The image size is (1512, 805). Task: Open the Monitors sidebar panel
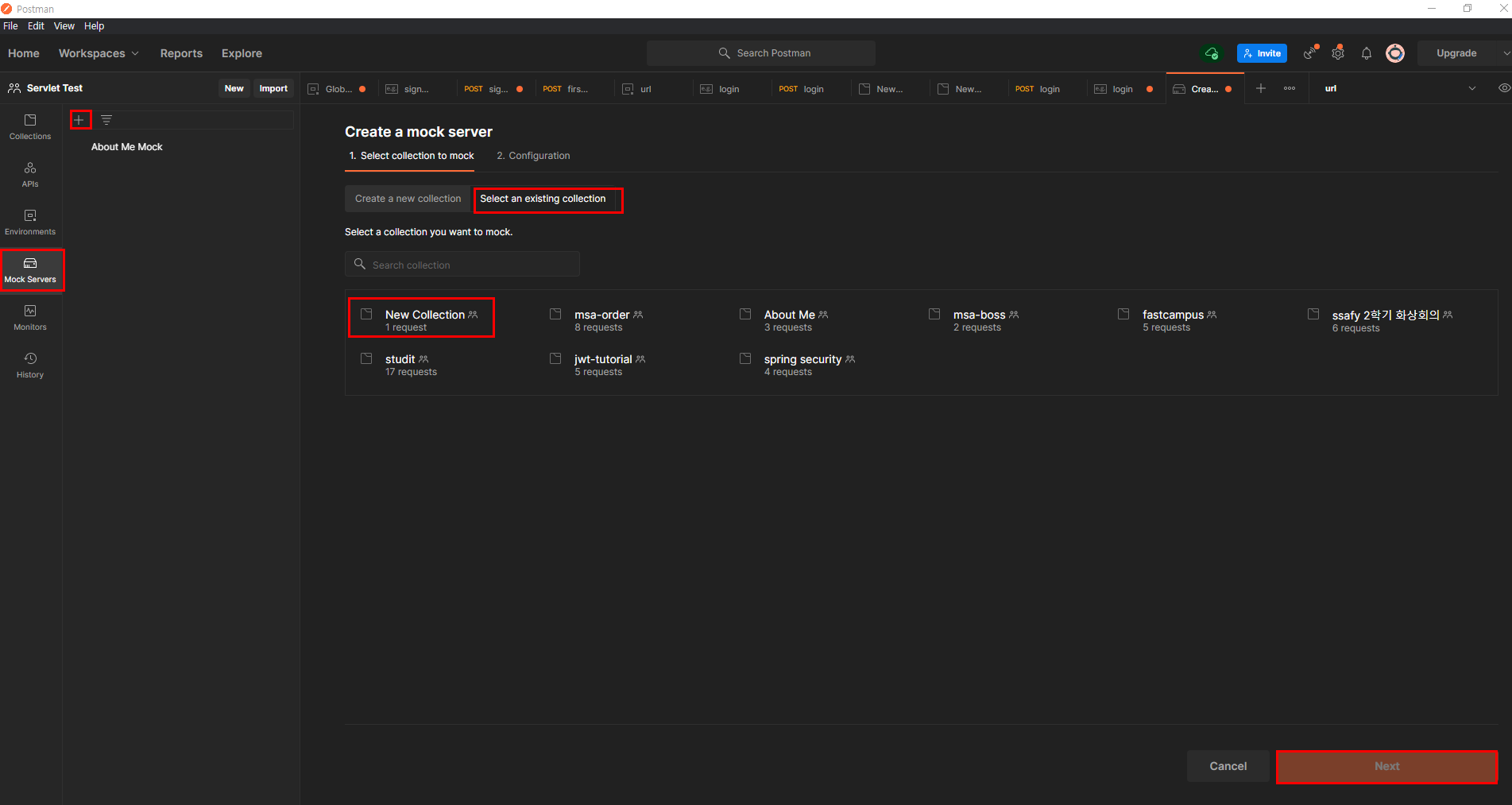(x=30, y=318)
